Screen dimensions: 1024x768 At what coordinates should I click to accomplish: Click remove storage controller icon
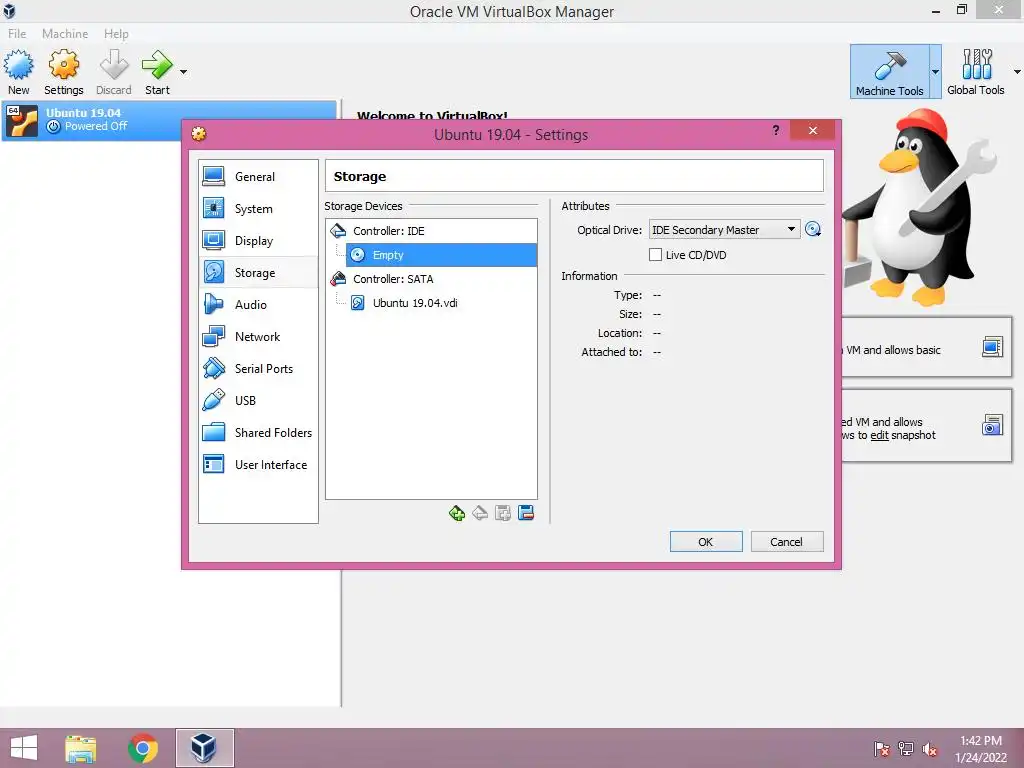480,513
